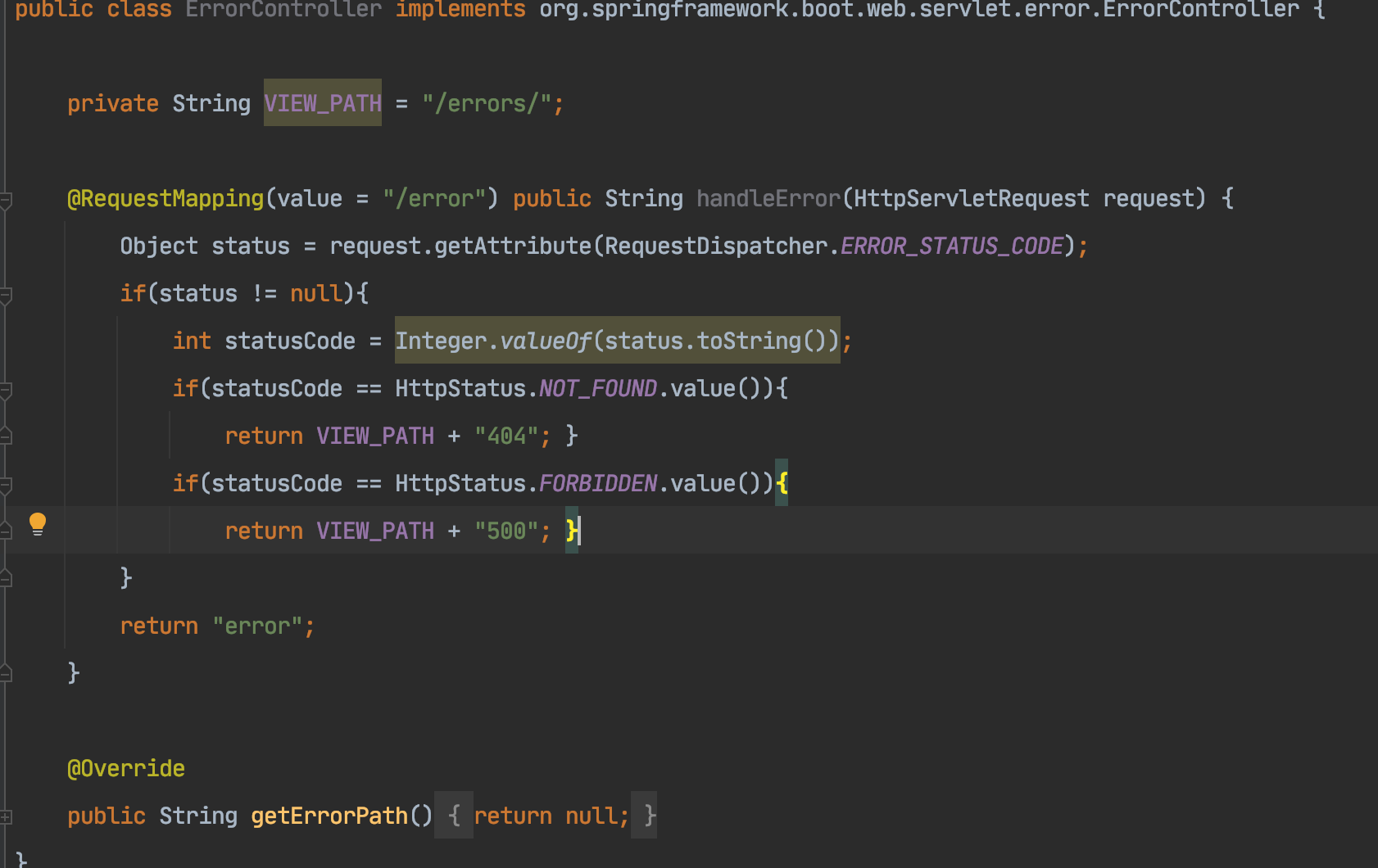Click the HttpStatus class on the NOT_FOUND line

(460, 388)
